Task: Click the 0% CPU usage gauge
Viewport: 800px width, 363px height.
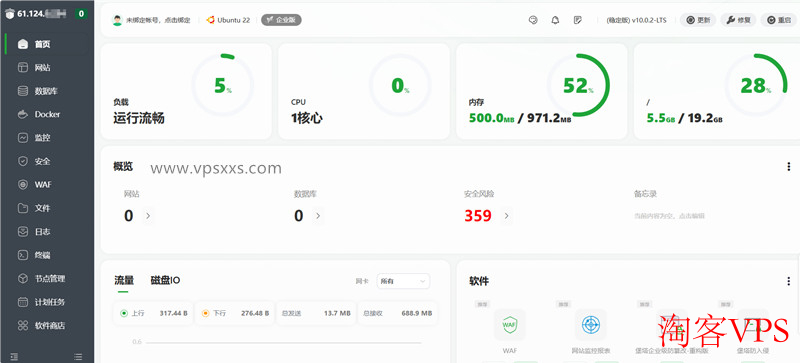Action: [400, 85]
